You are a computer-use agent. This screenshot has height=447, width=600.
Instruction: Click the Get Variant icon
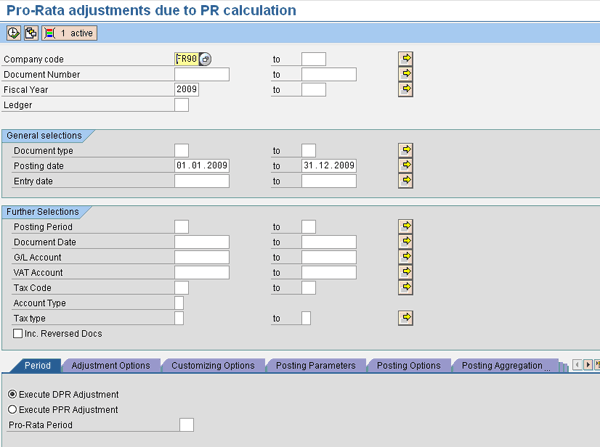click(31, 33)
